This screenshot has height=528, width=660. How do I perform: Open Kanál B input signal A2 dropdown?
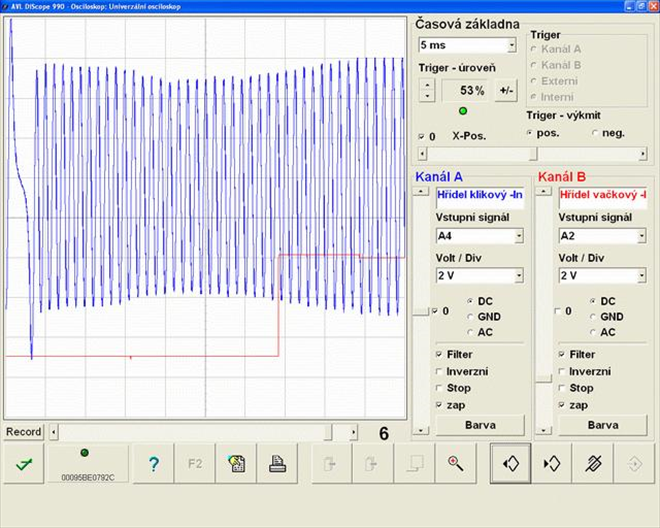[x=640, y=236]
